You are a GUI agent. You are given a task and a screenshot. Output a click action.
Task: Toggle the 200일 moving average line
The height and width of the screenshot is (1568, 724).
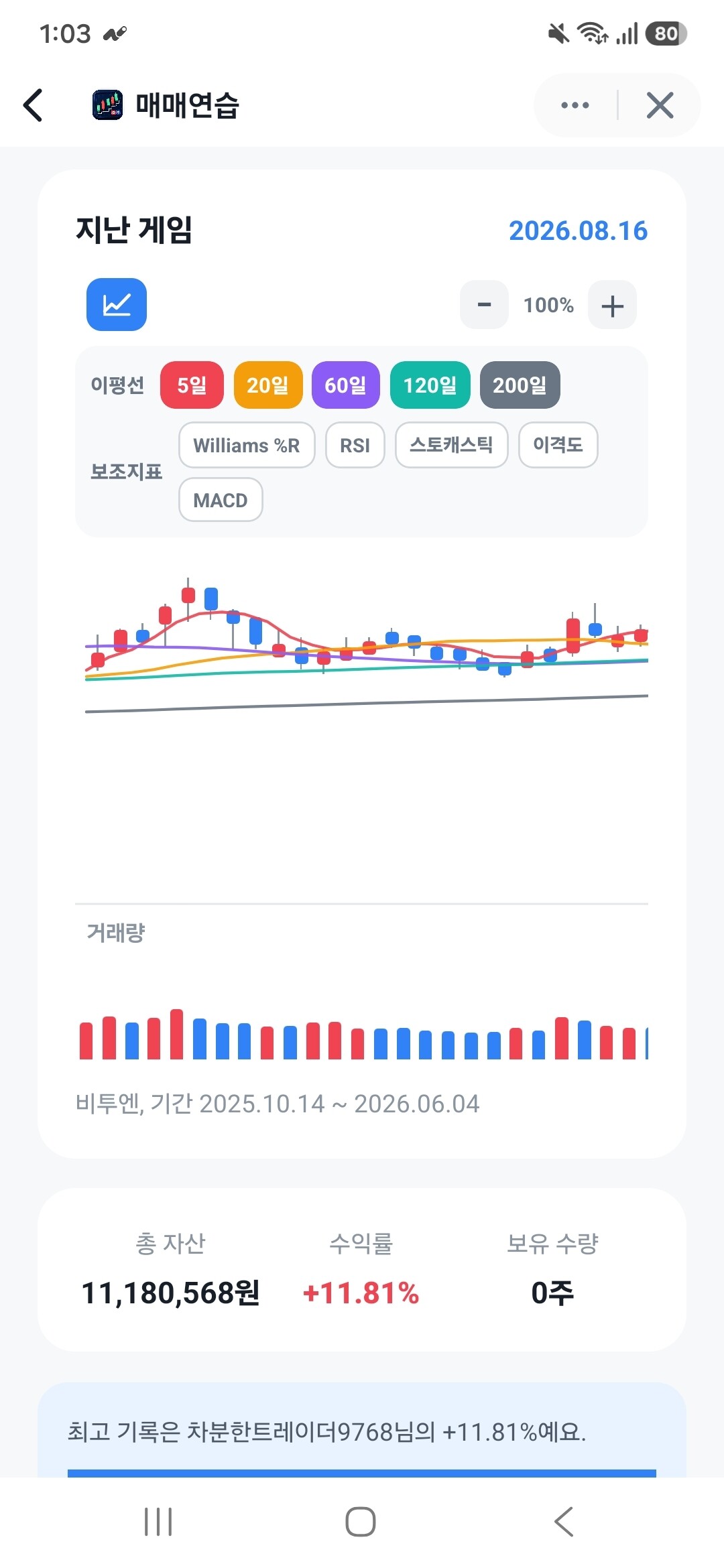520,385
